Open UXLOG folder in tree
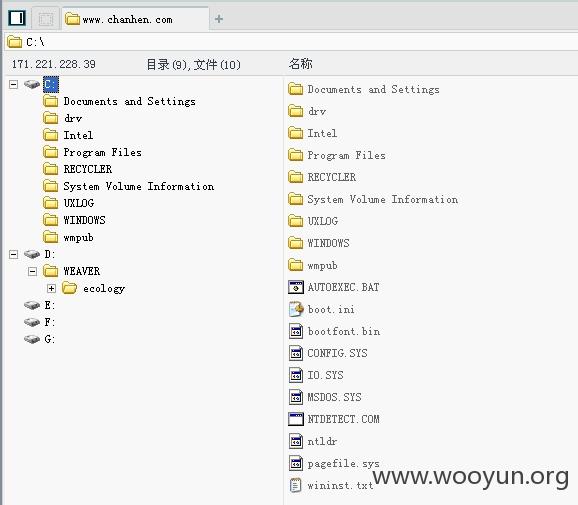The width and height of the screenshot is (578, 505). [x=79, y=203]
